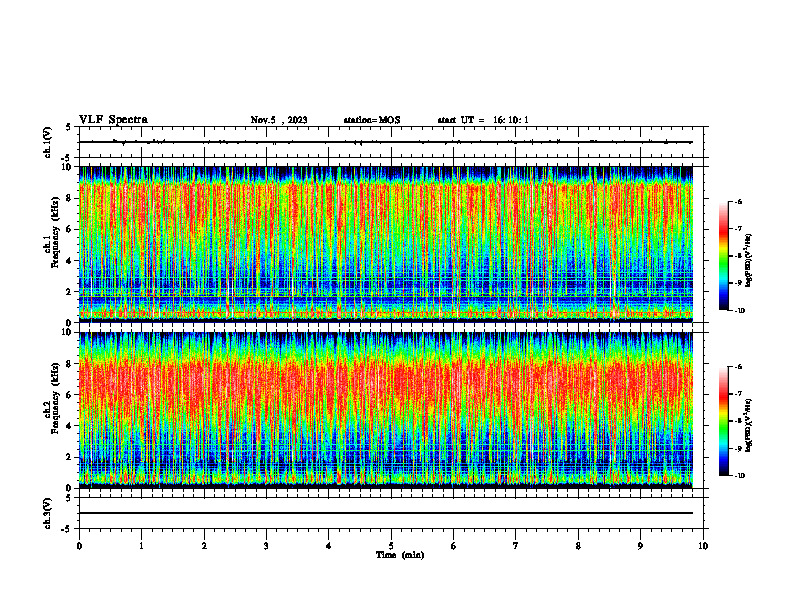The image size is (792, 612).
Task: Click time axis tick label '3'
Action: 266,546
